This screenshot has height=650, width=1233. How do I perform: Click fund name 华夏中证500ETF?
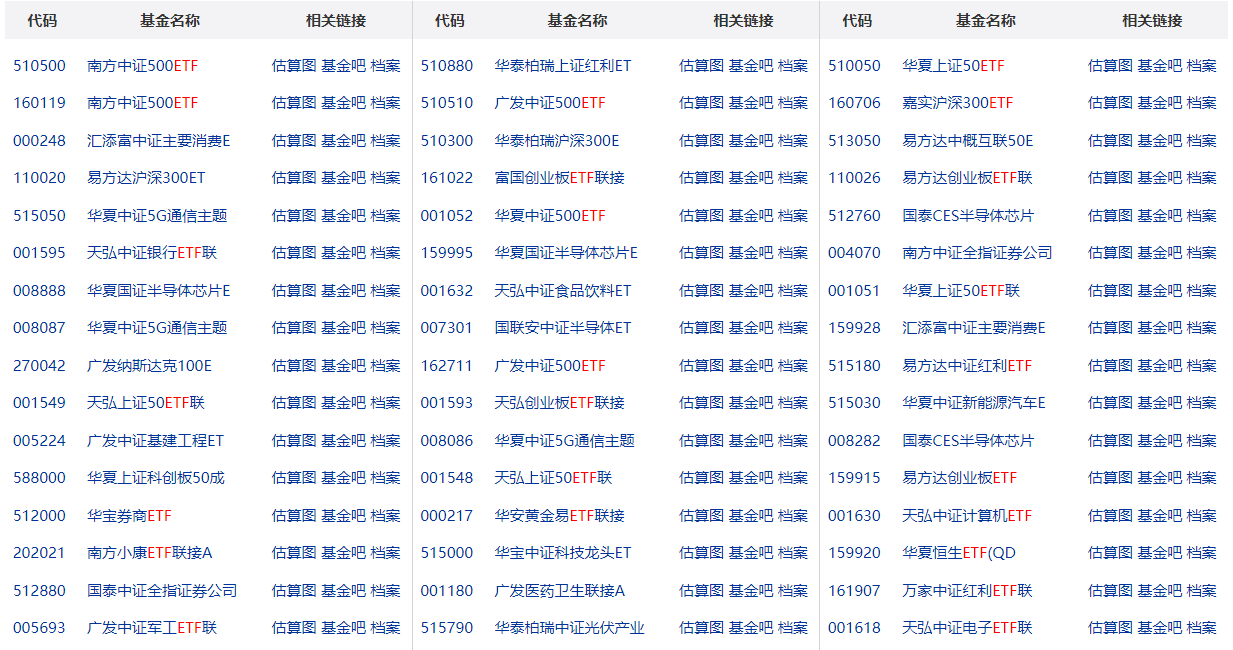[550, 216]
